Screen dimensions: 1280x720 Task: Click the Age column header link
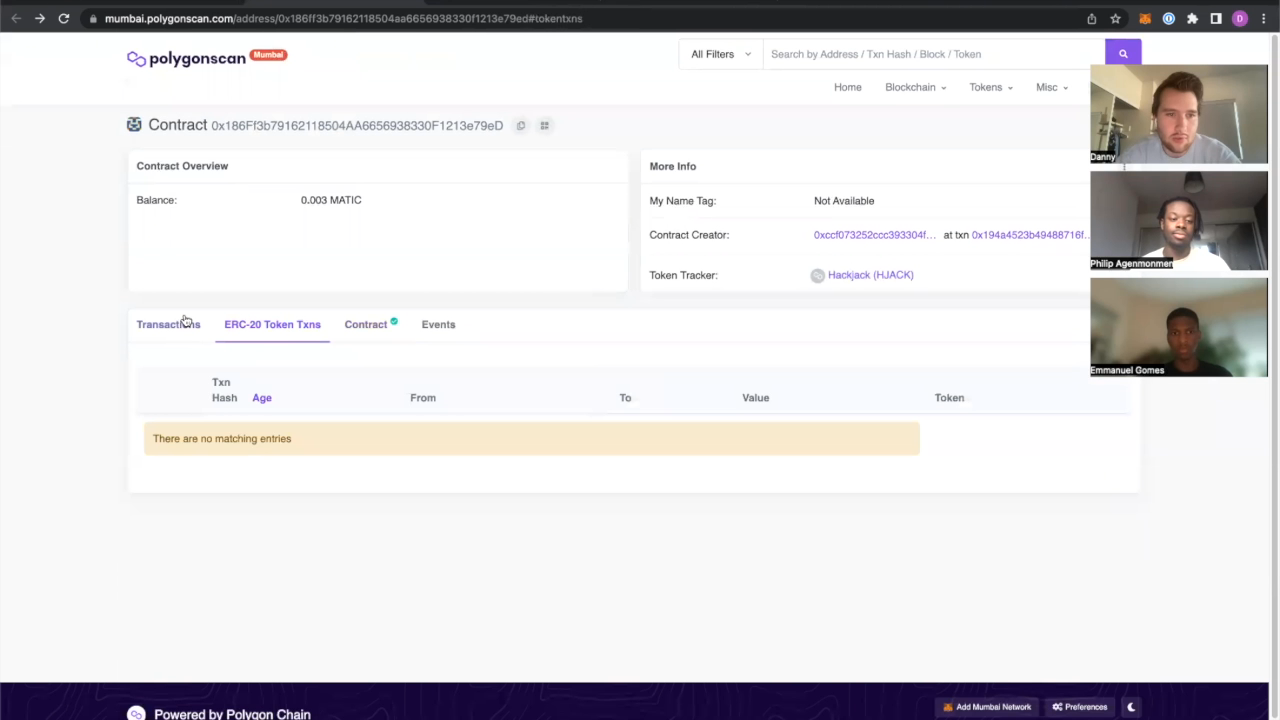tap(262, 398)
